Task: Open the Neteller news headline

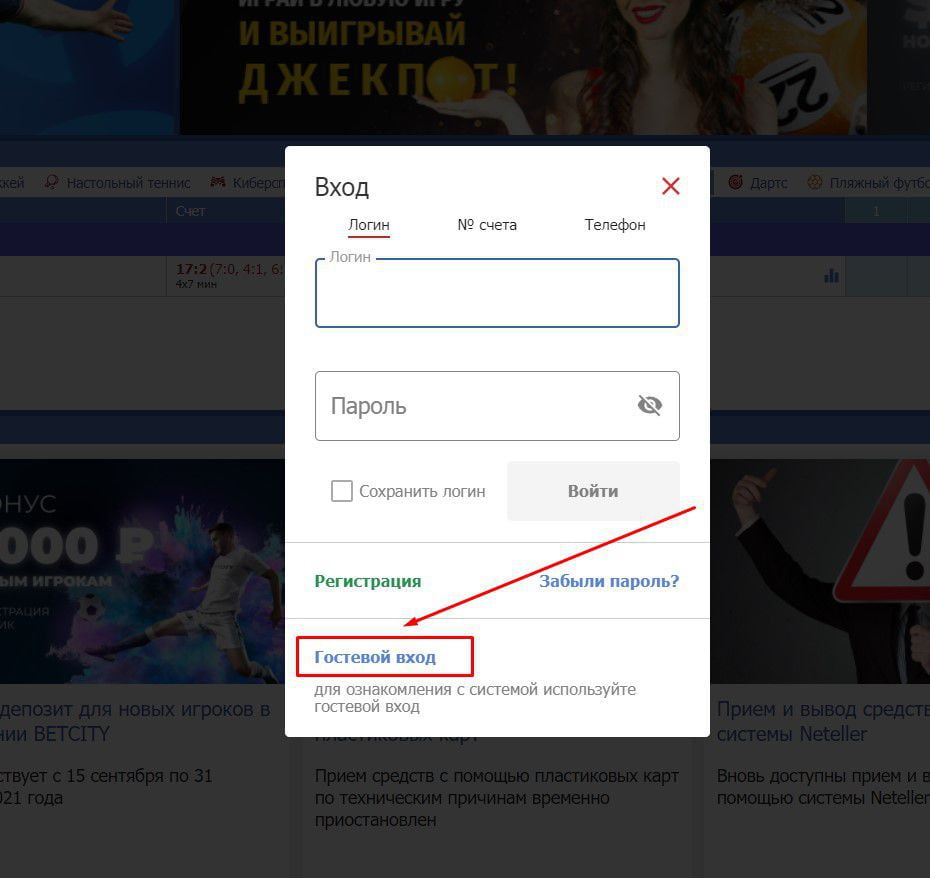Action: point(820,721)
